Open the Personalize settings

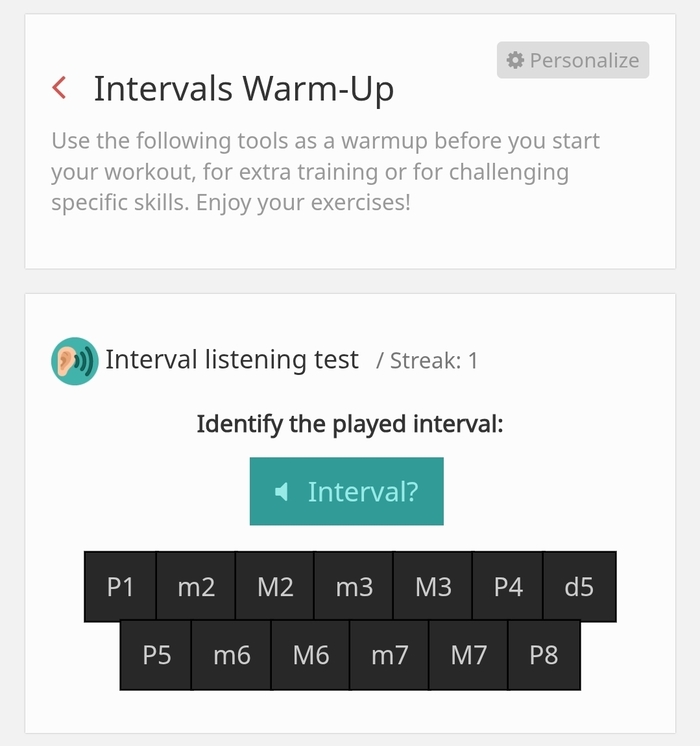click(573, 60)
